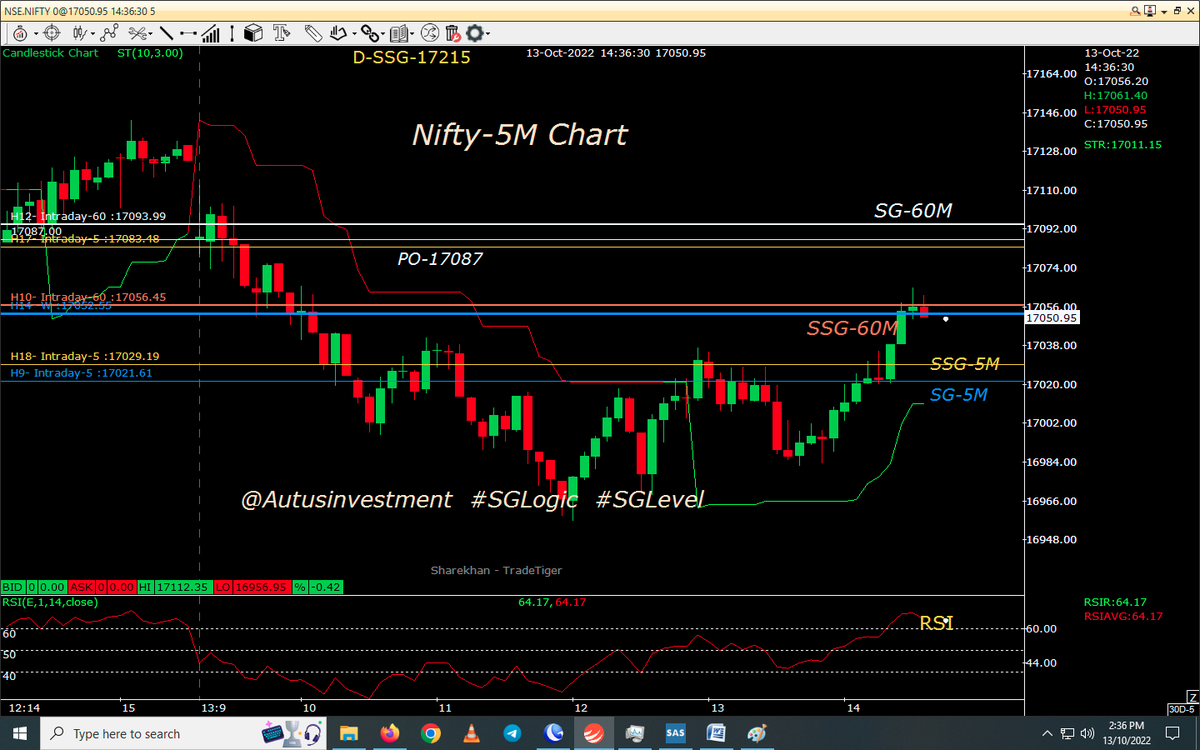Click the pencil tag icon in toolbar
The height and width of the screenshot is (750, 1200).
pos(313,33)
